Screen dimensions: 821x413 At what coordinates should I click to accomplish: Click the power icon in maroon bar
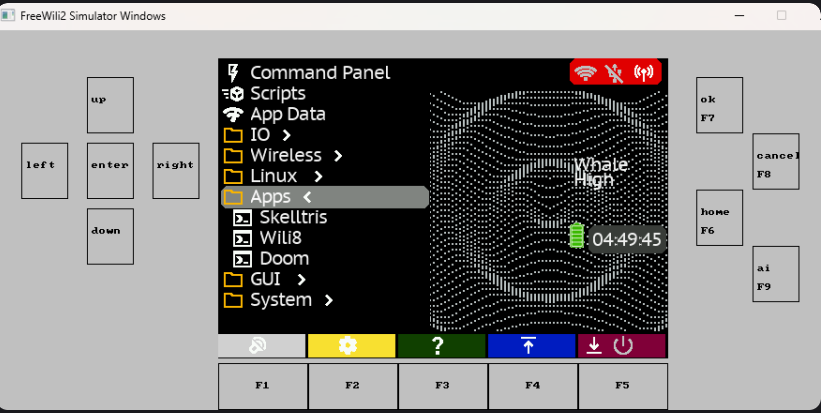point(623,346)
